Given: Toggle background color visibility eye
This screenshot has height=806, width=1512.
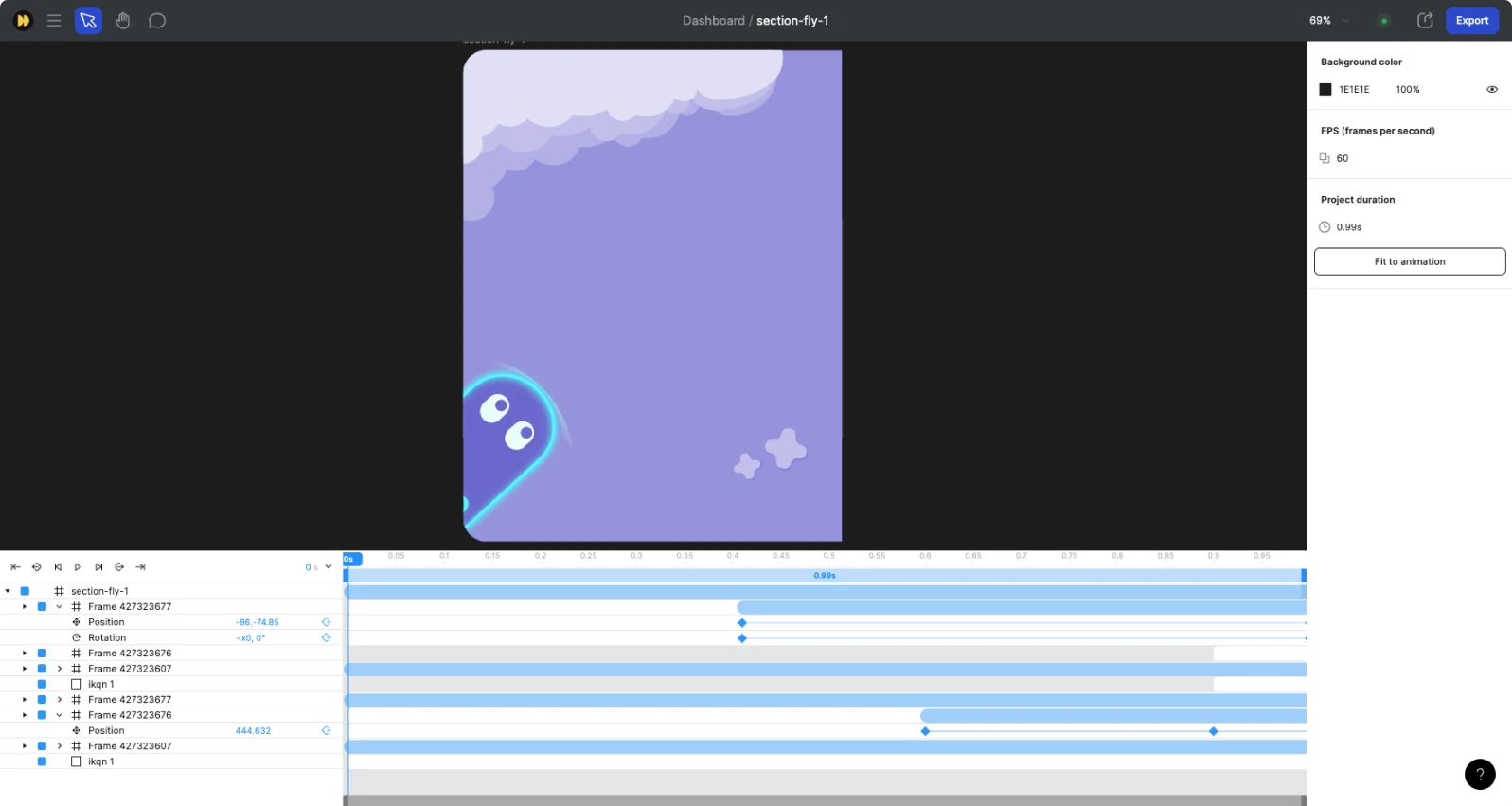Looking at the screenshot, I should coord(1491,90).
